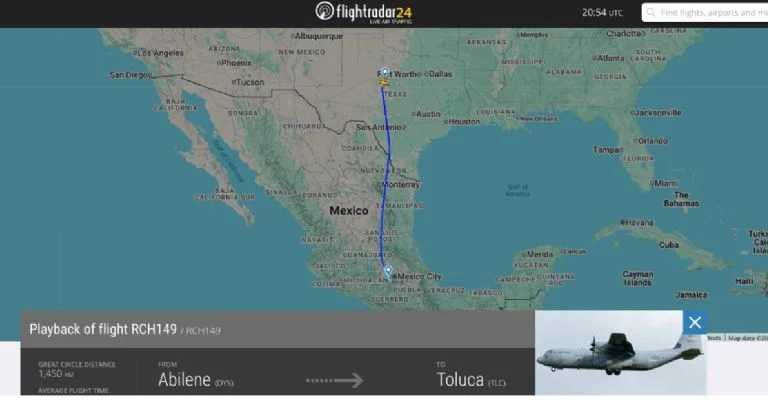
Task: Click the origin pin marker near Fort Worth
Action: [x=385, y=73]
